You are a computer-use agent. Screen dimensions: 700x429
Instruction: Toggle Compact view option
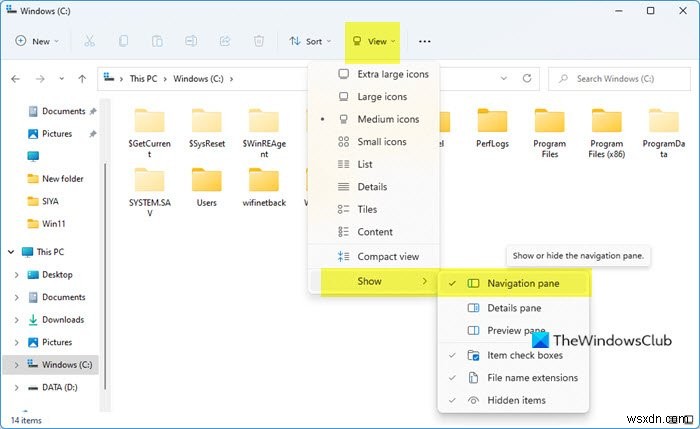[x=374, y=257]
